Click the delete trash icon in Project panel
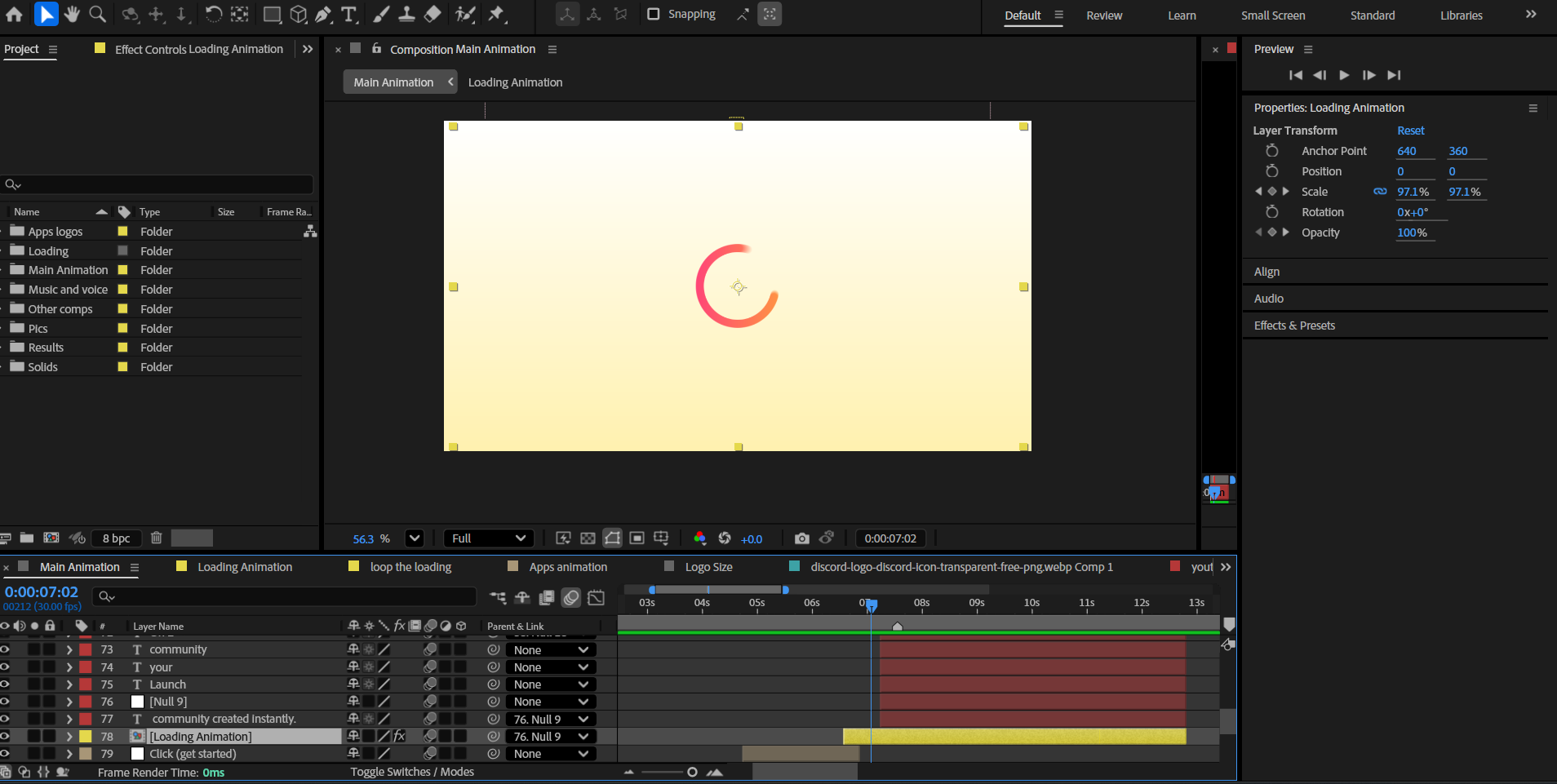 [x=157, y=538]
